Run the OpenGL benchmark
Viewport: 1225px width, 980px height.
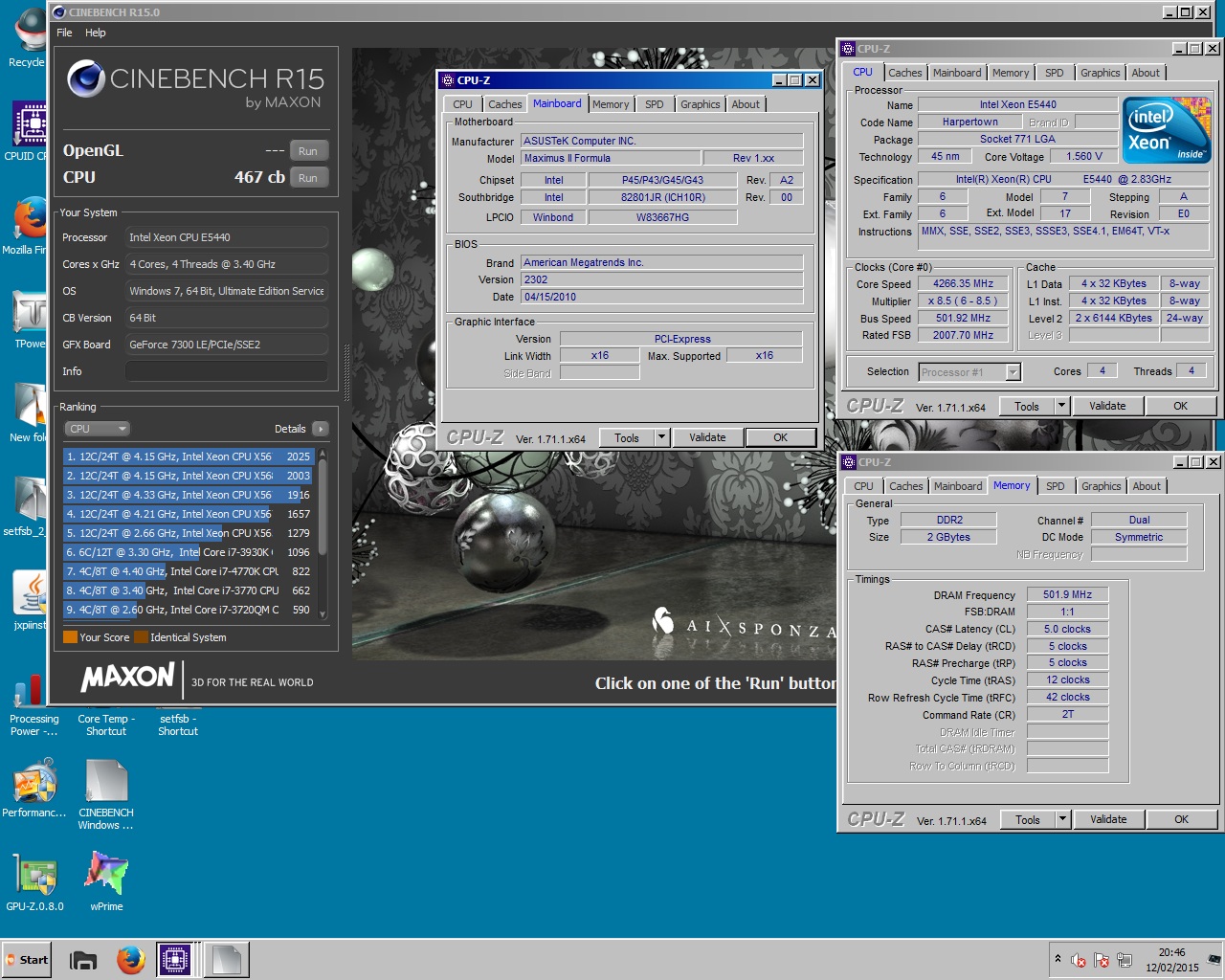(x=307, y=151)
